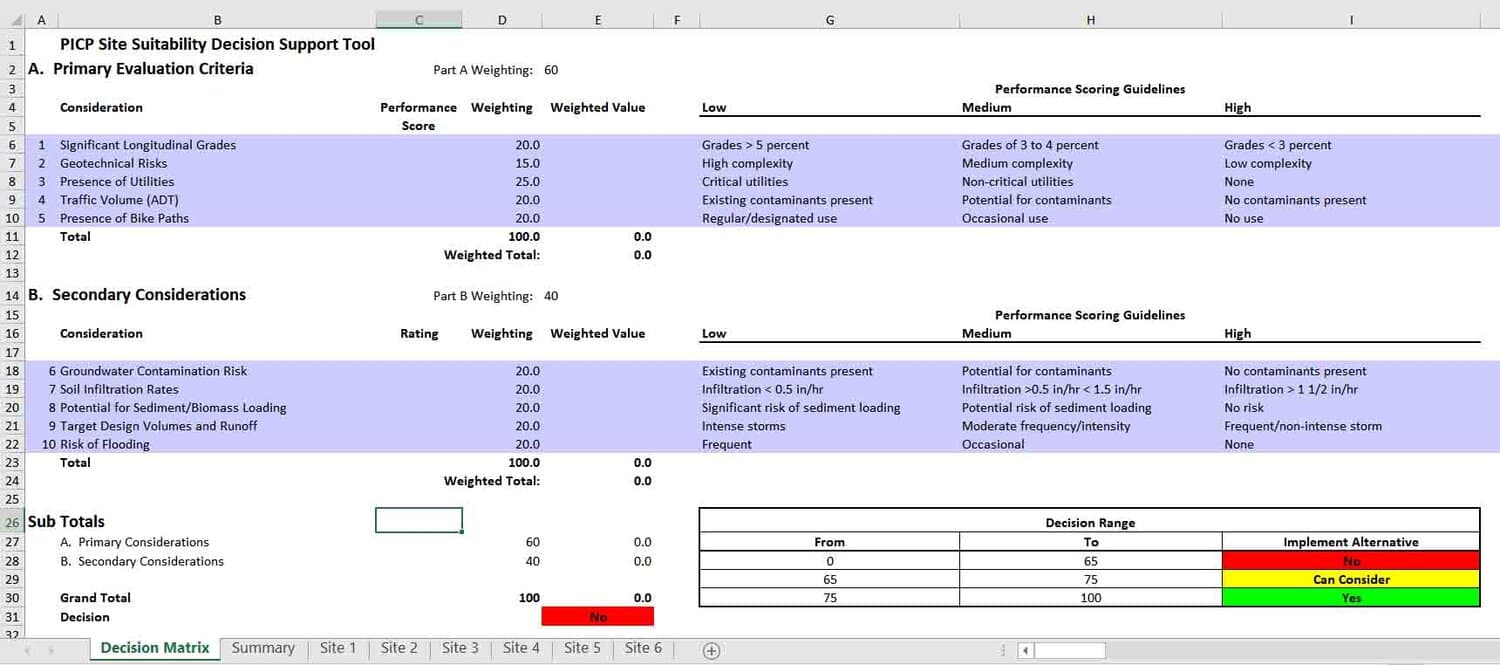The width and height of the screenshot is (1500, 665).
Task: Click the select-all corner triangle
Action: pos(15,20)
